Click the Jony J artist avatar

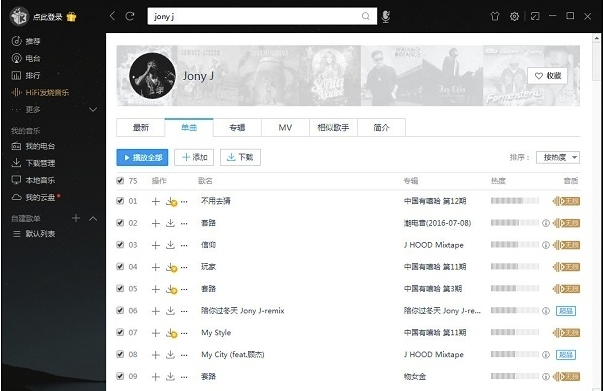pyautogui.click(x=152, y=76)
